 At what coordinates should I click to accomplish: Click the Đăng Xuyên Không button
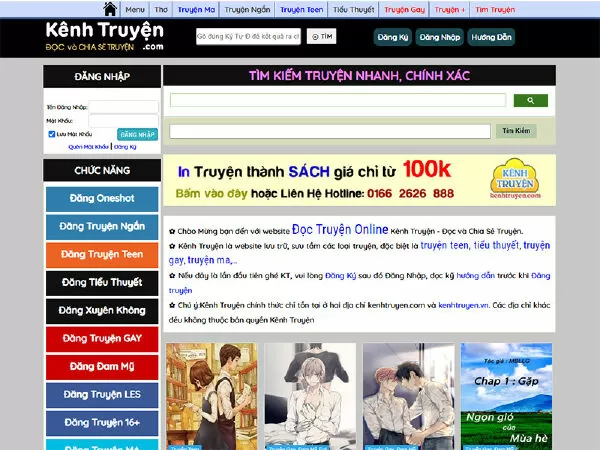pos(102,311)
